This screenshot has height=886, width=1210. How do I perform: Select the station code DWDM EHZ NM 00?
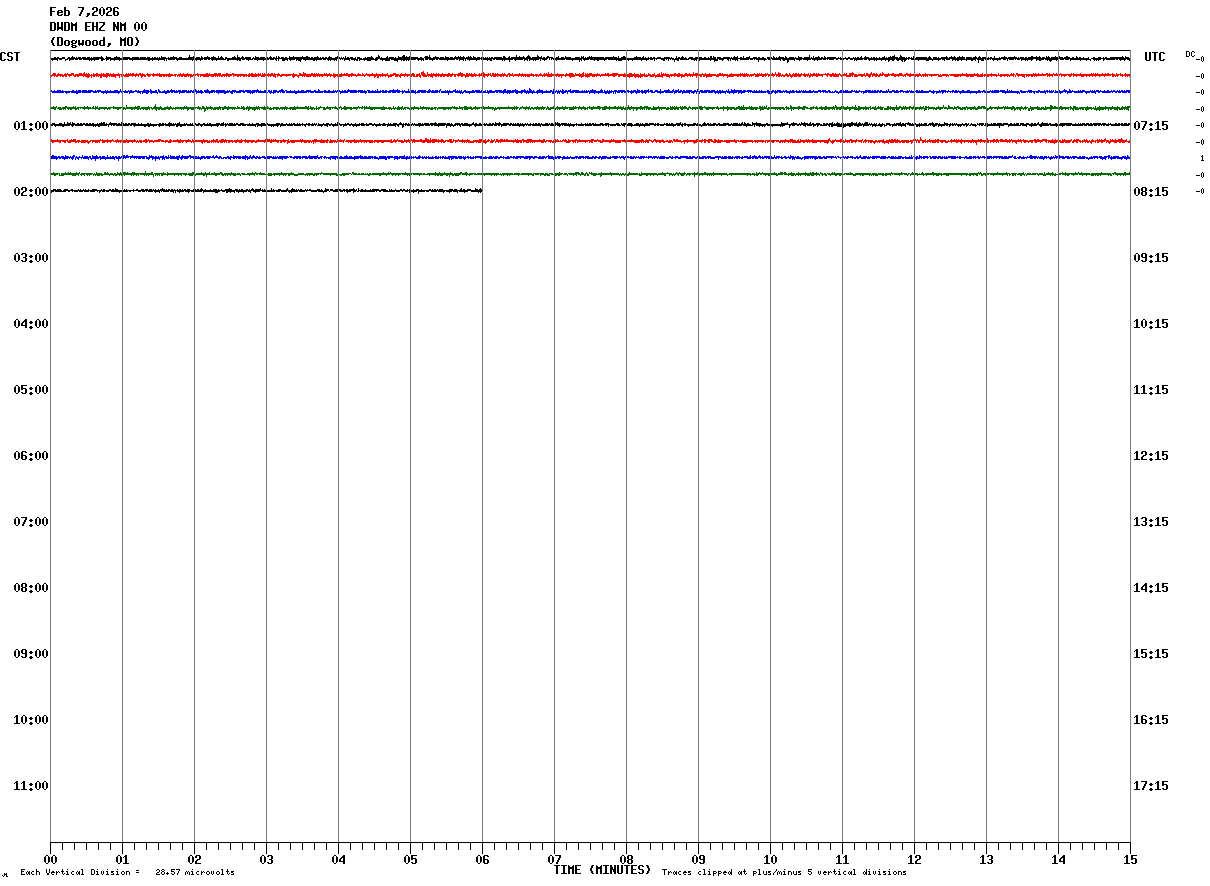click(x=98, y=27)
